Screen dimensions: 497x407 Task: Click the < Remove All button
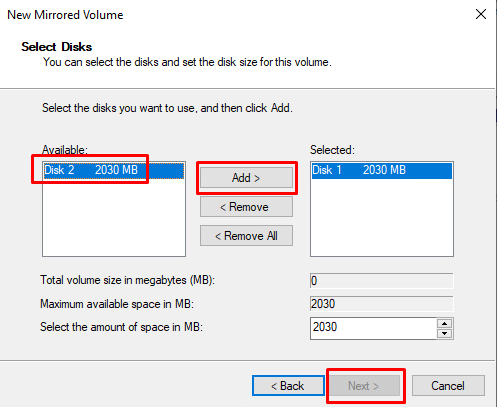(246, 236)
